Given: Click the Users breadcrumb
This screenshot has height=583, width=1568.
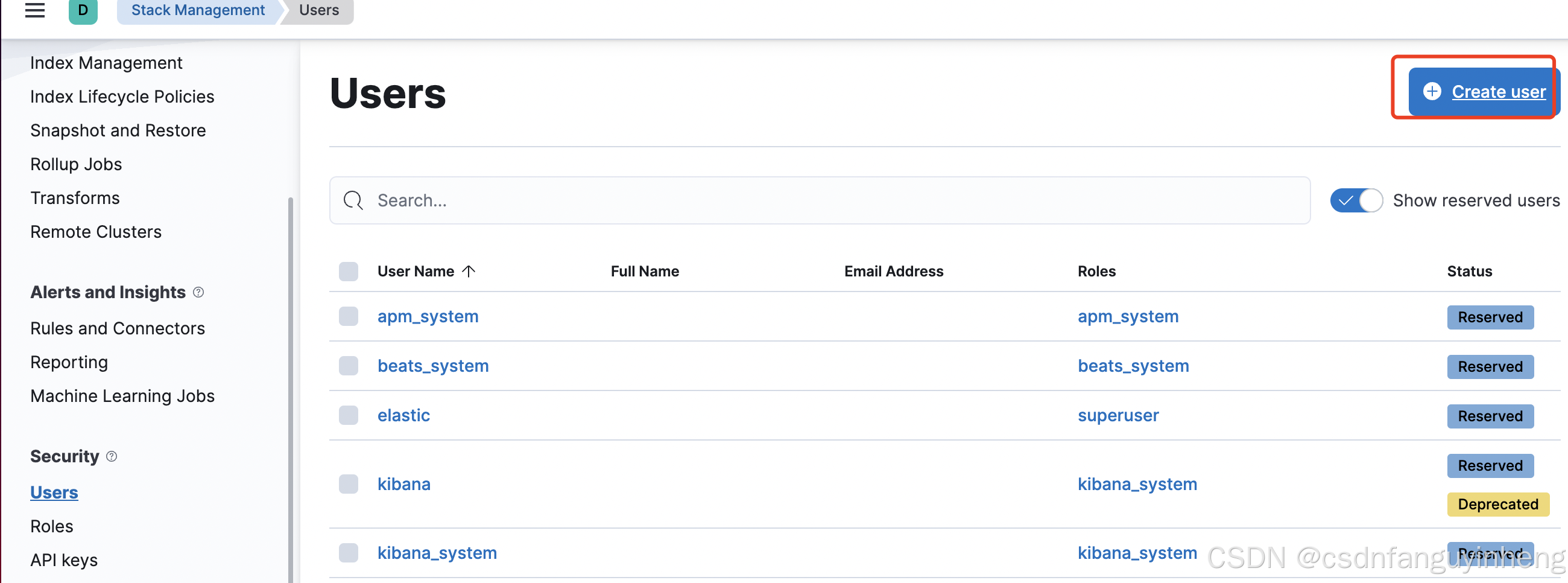Looking at the screenshot, I should pos(319,10).
